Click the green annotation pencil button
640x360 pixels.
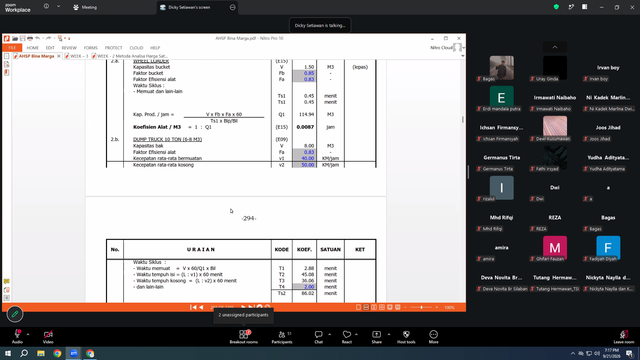15,314
